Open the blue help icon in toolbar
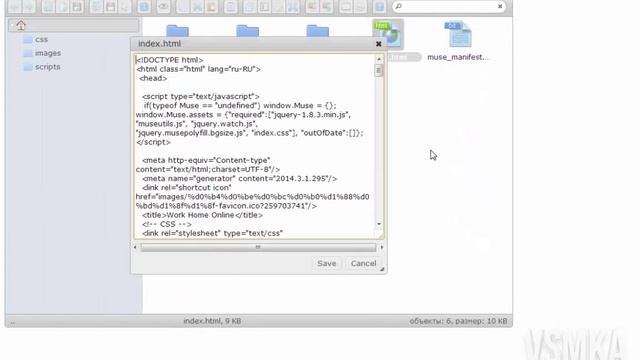 point(379,7)
